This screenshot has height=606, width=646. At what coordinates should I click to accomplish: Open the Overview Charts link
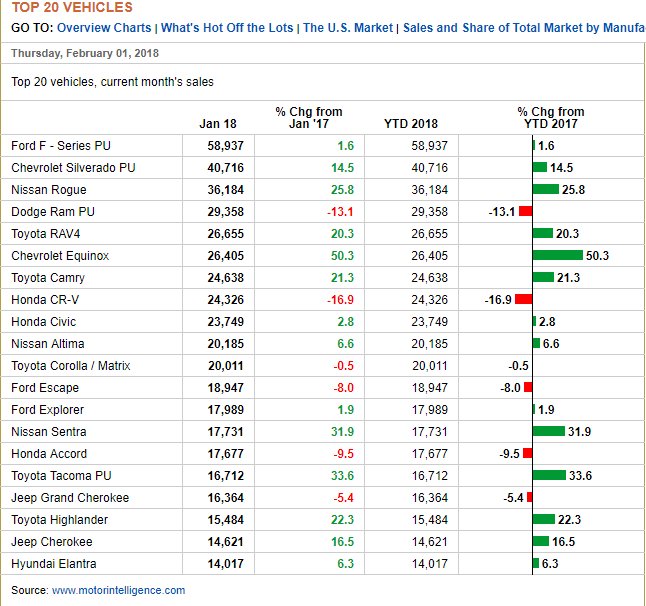click(104, 28)
